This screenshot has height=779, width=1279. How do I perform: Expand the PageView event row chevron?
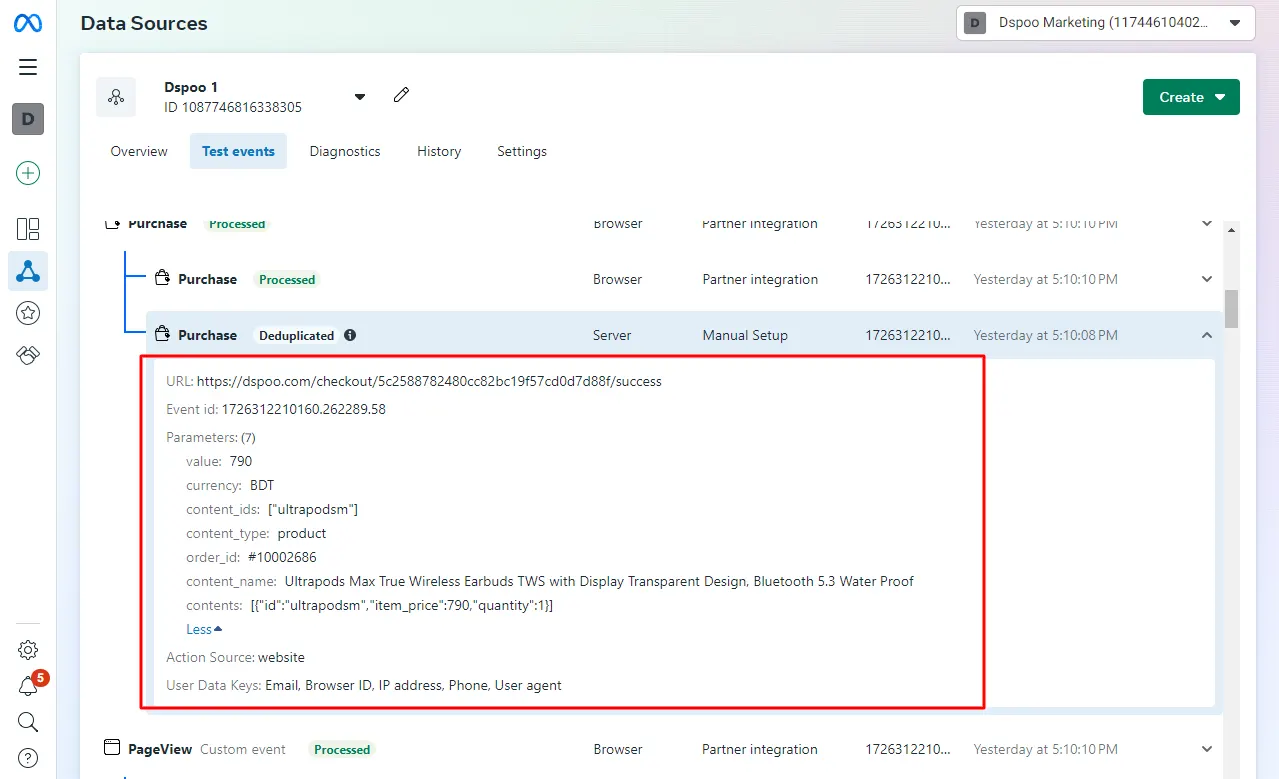1207,749
